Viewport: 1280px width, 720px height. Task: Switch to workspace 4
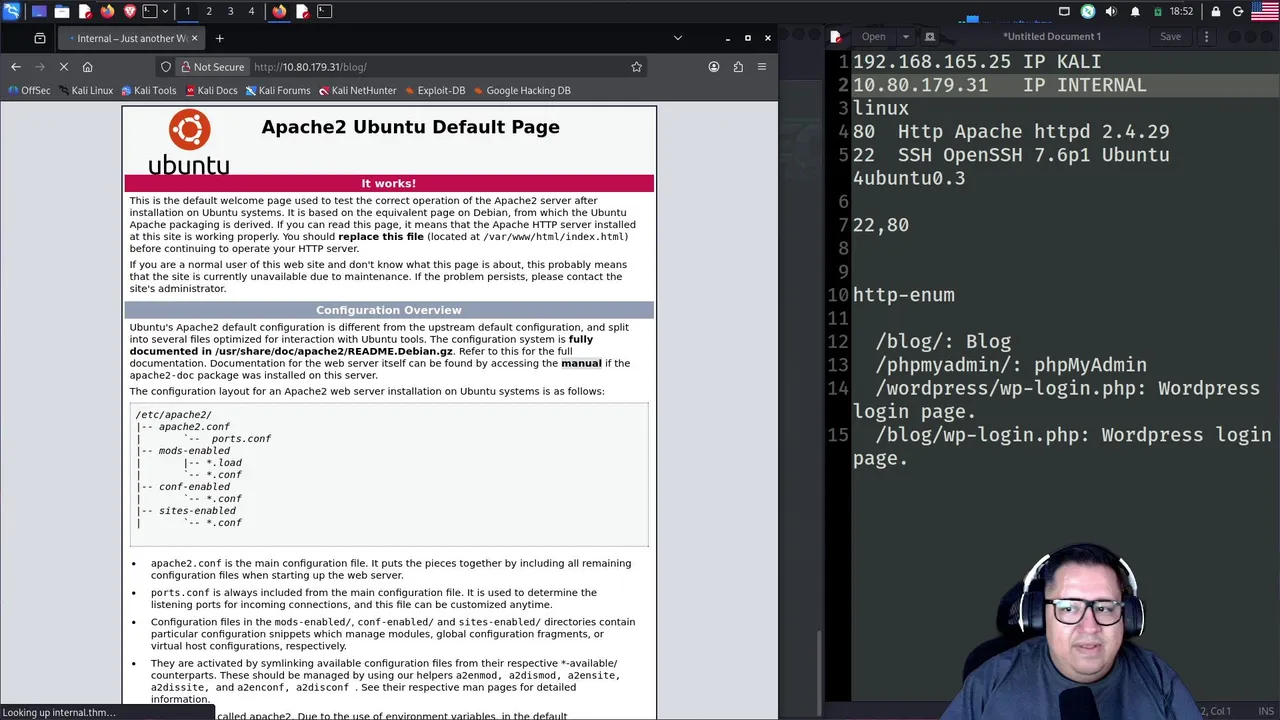pyautogui.click(x=251, y=11)
